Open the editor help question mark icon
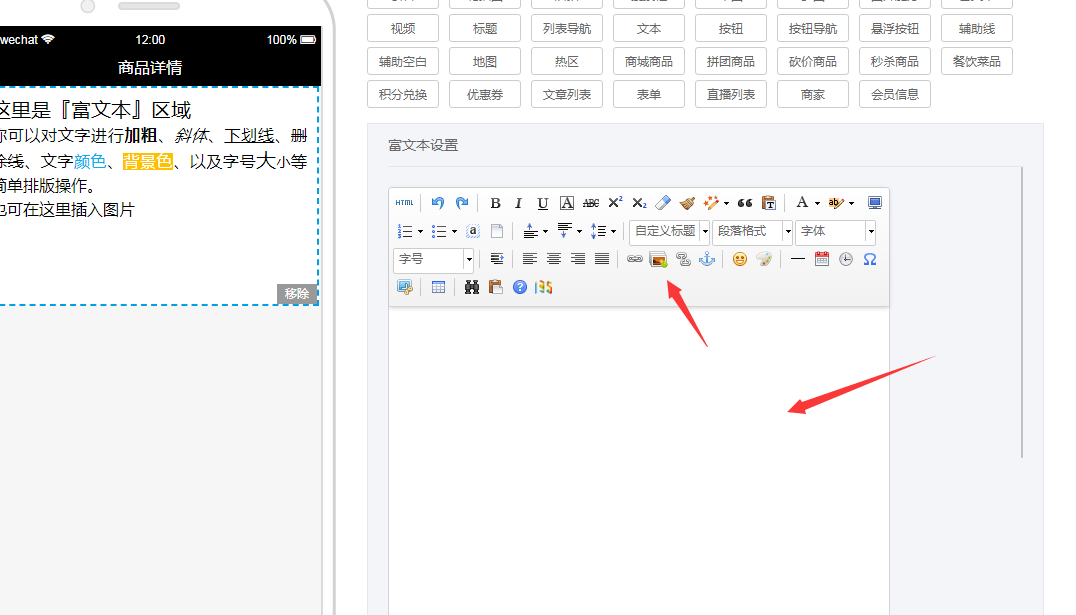This screenshot has height=615, width=1076. tap(519, 287)
